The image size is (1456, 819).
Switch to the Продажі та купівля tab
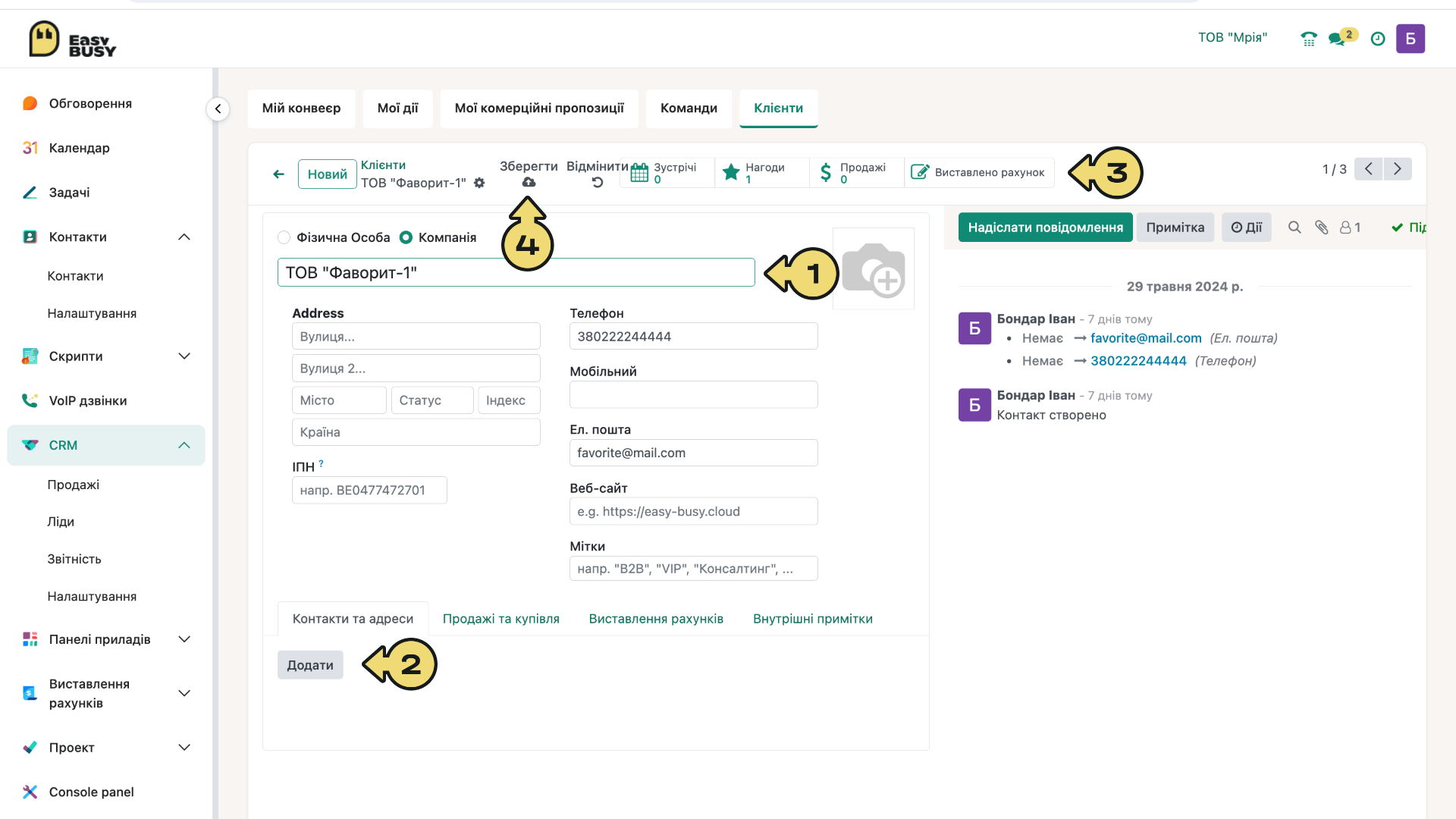[500, 619]
